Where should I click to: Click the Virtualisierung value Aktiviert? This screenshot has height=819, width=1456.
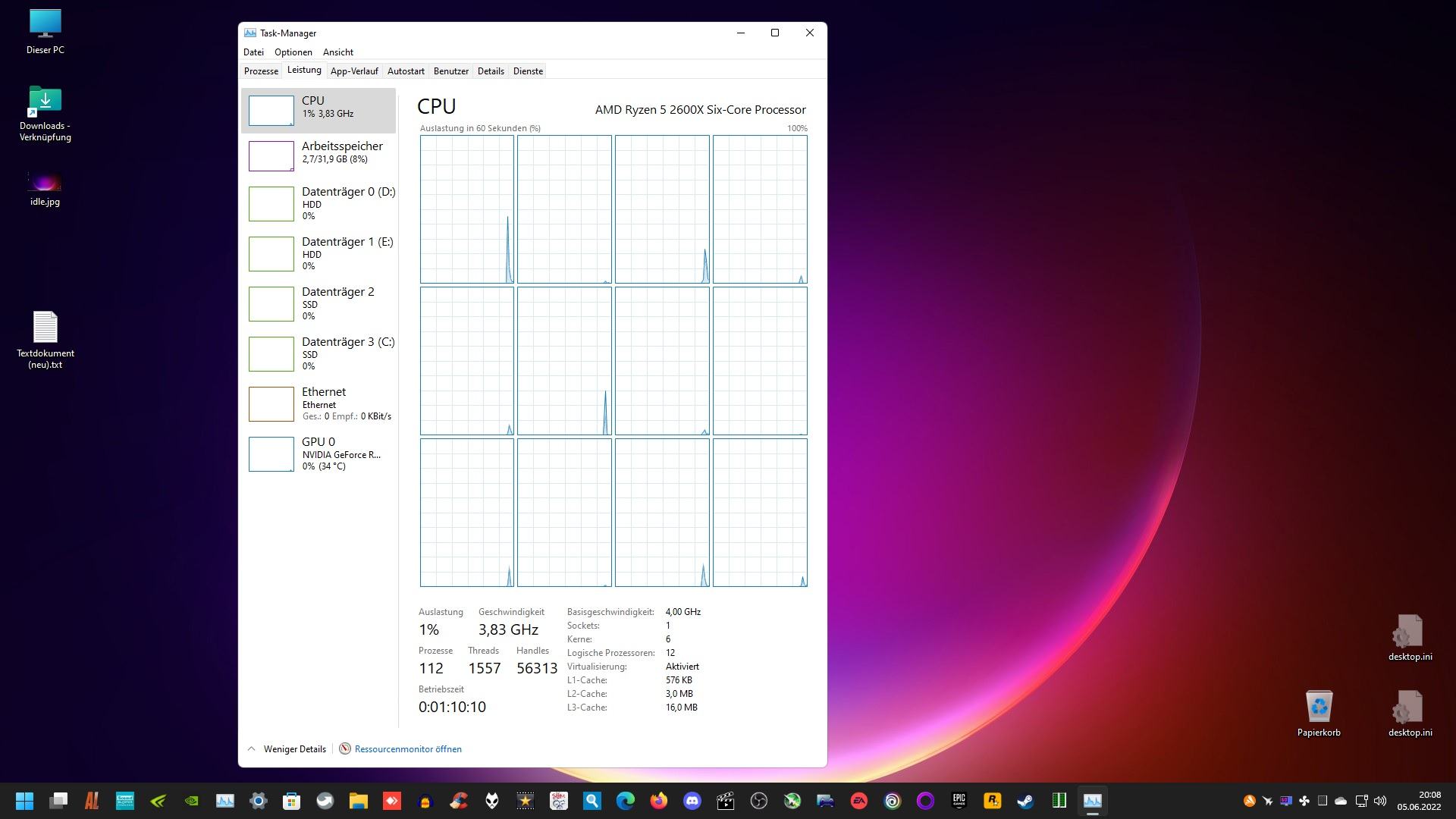click(682, 667)
